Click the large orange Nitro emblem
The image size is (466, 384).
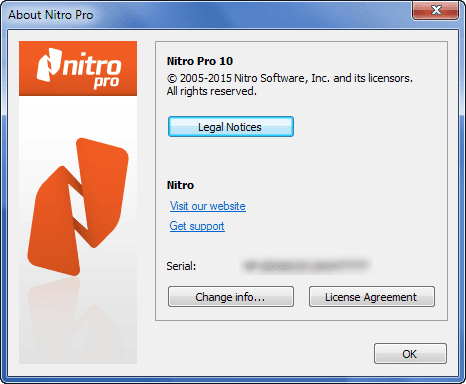click(x=78, y=207)
